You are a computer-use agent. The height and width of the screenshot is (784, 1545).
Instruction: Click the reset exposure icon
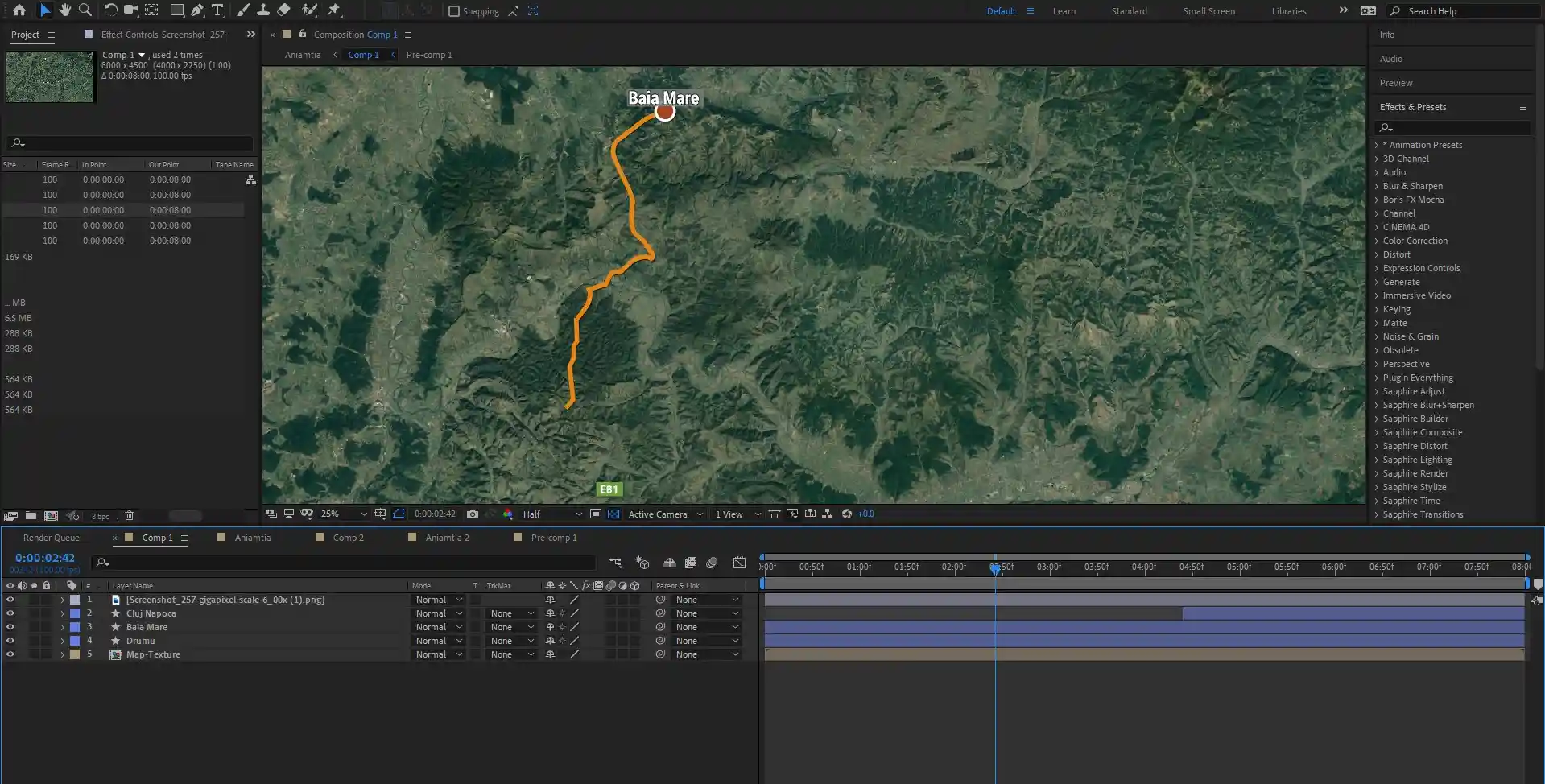pos(847,514)
